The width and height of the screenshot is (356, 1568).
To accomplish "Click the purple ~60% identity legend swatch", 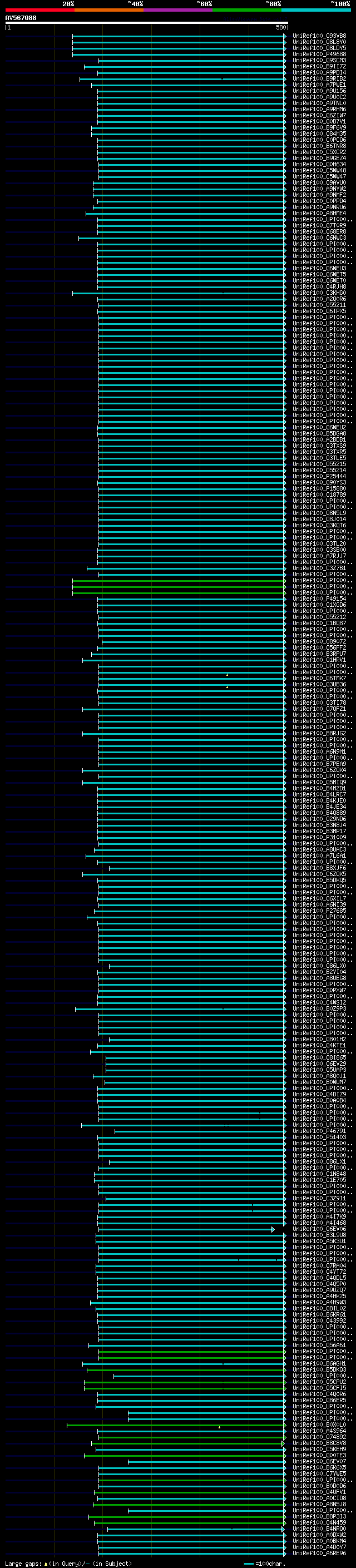I will (177, 10).
